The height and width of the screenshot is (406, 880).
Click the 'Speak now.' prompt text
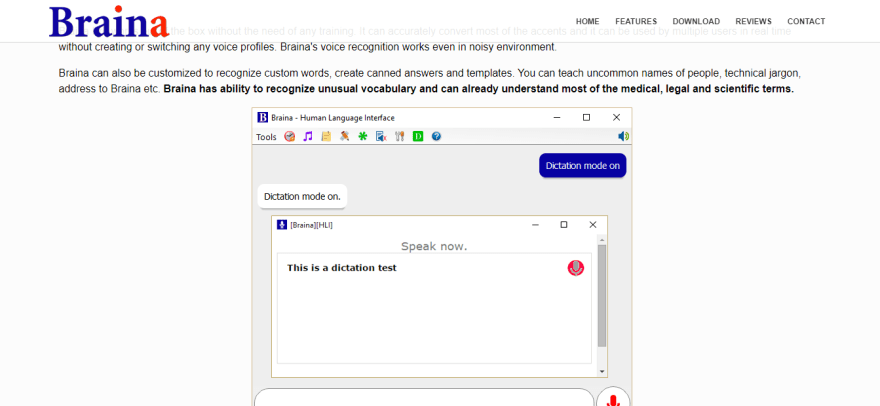click(434, 247)
